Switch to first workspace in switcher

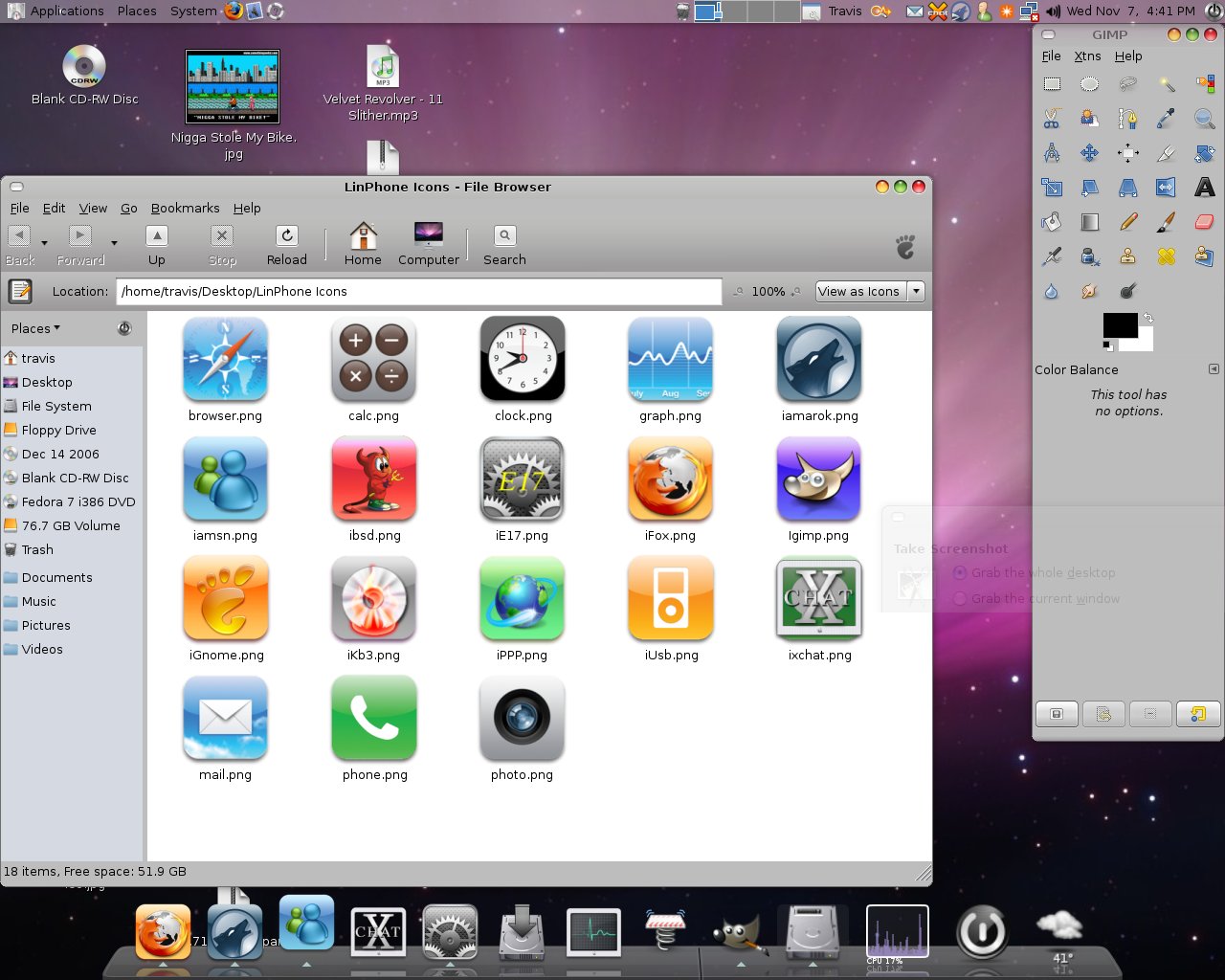[x=708, y=11]
